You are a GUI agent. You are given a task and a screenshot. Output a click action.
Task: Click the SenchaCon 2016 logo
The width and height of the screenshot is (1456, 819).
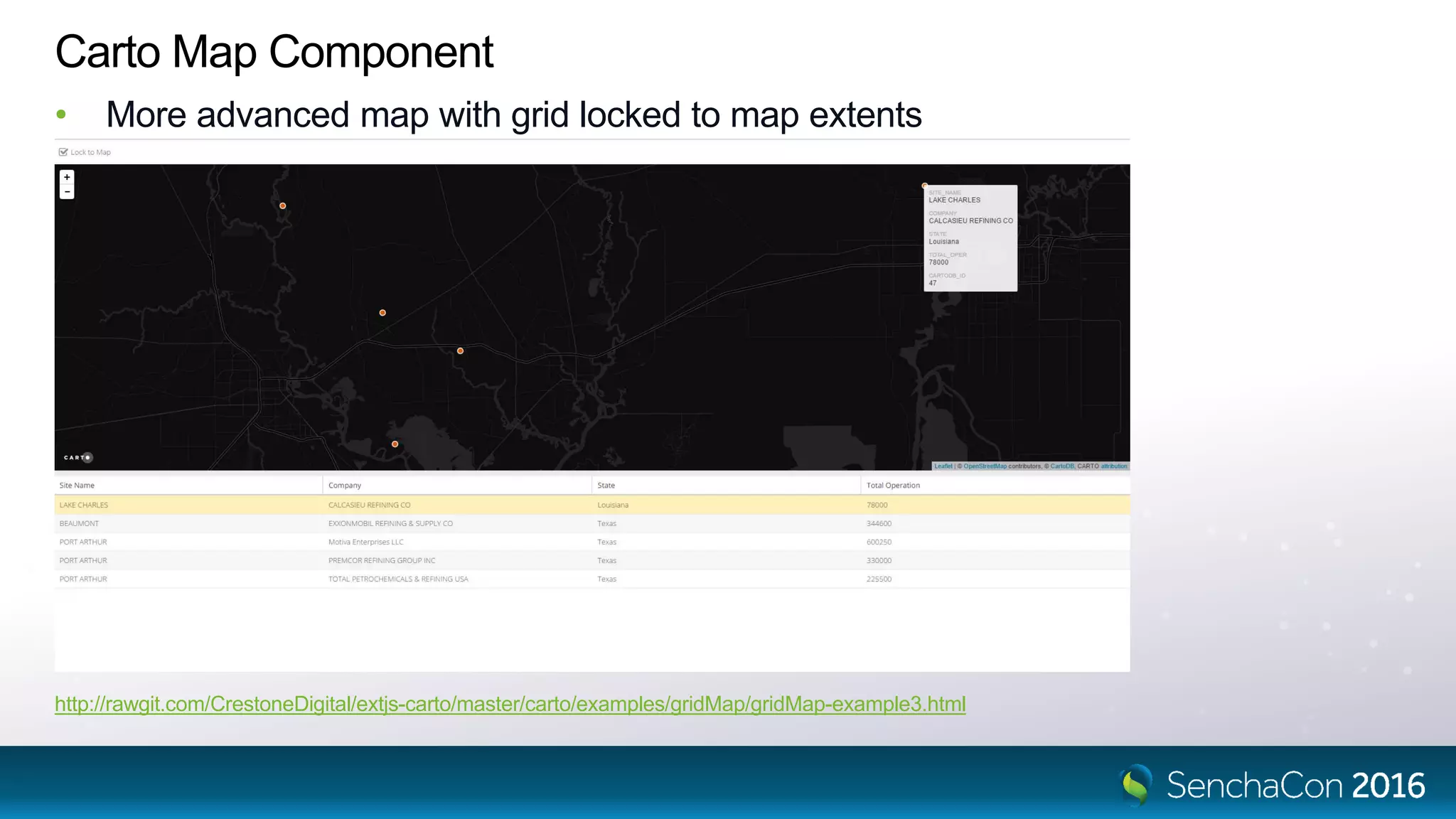pyautogui.click(x=1273, y=785)
